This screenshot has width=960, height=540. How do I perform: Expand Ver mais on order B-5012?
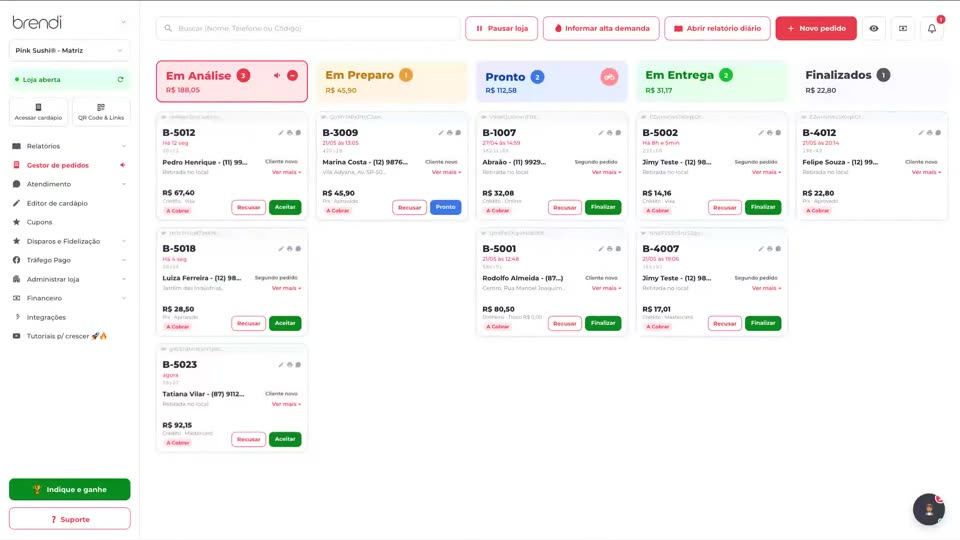[286, 173]
